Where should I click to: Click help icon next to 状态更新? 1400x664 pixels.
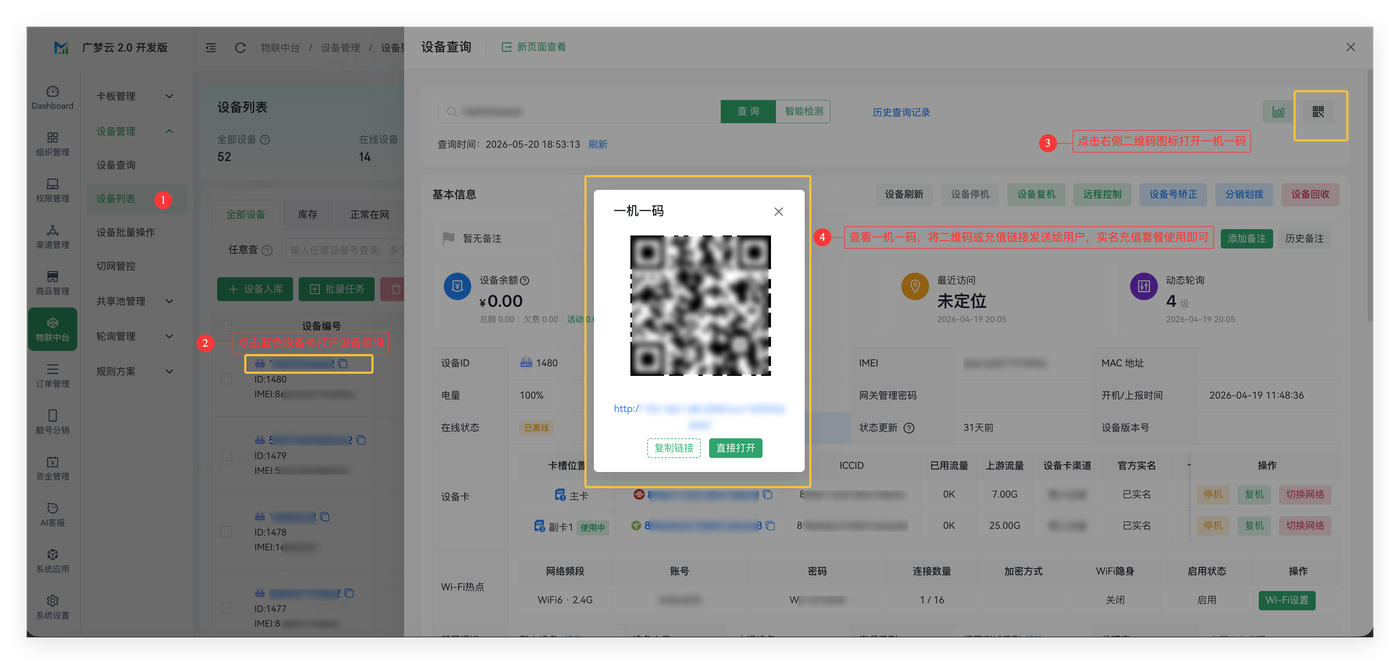pyautogui.click(x=909, y=428)
